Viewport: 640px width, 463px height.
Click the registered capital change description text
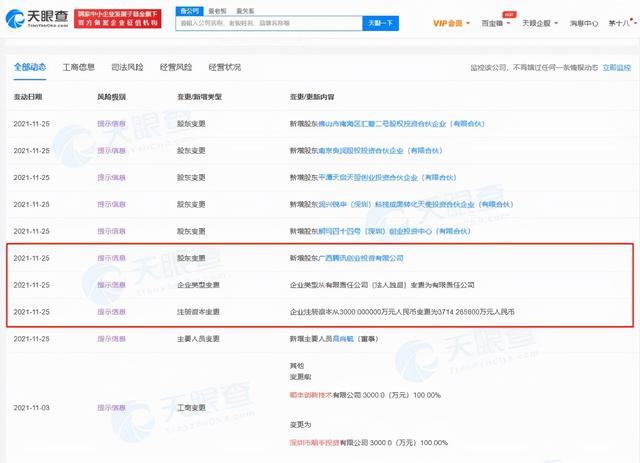click(x=402, y=312)
